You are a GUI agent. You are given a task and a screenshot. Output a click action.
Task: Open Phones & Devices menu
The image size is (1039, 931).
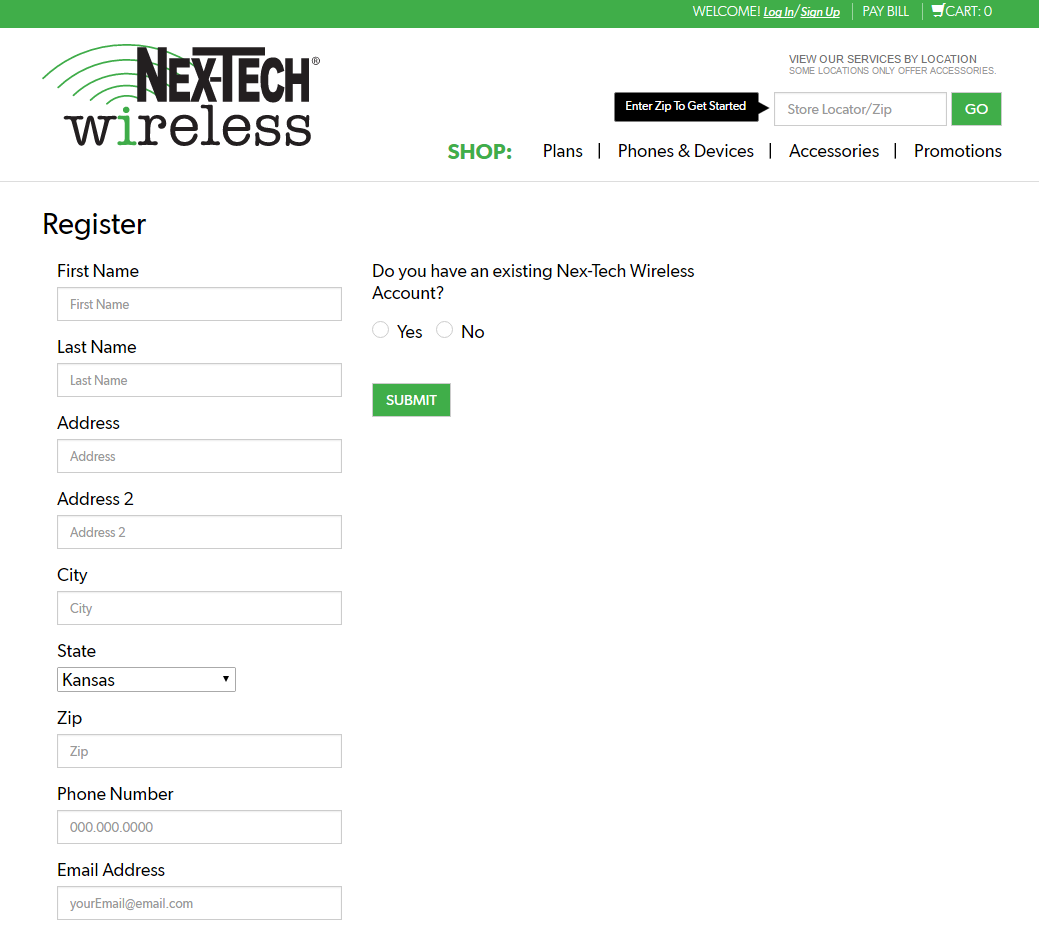point(686,151)
